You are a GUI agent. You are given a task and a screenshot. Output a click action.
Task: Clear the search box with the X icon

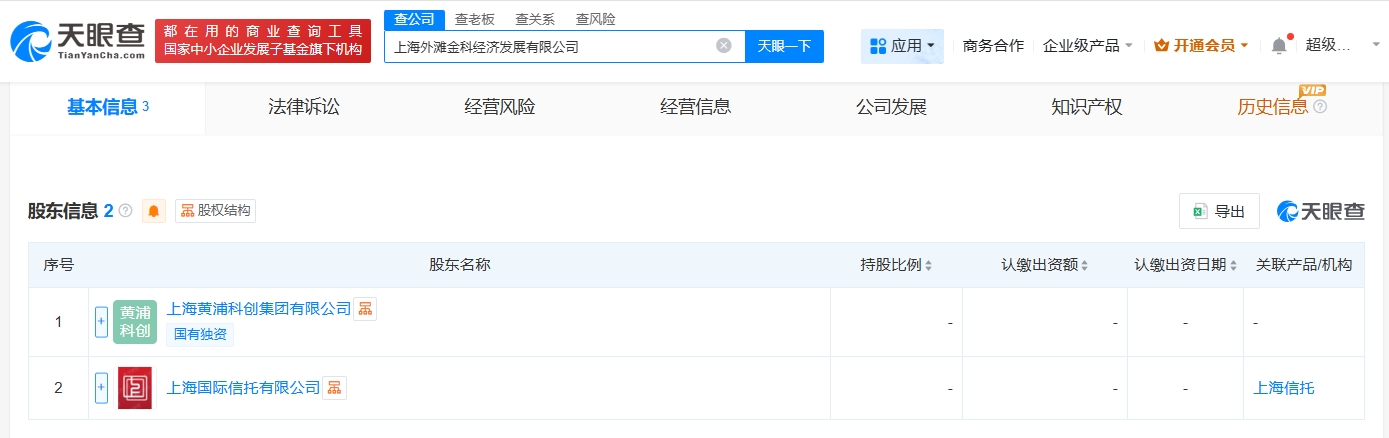tap(724, 46)
